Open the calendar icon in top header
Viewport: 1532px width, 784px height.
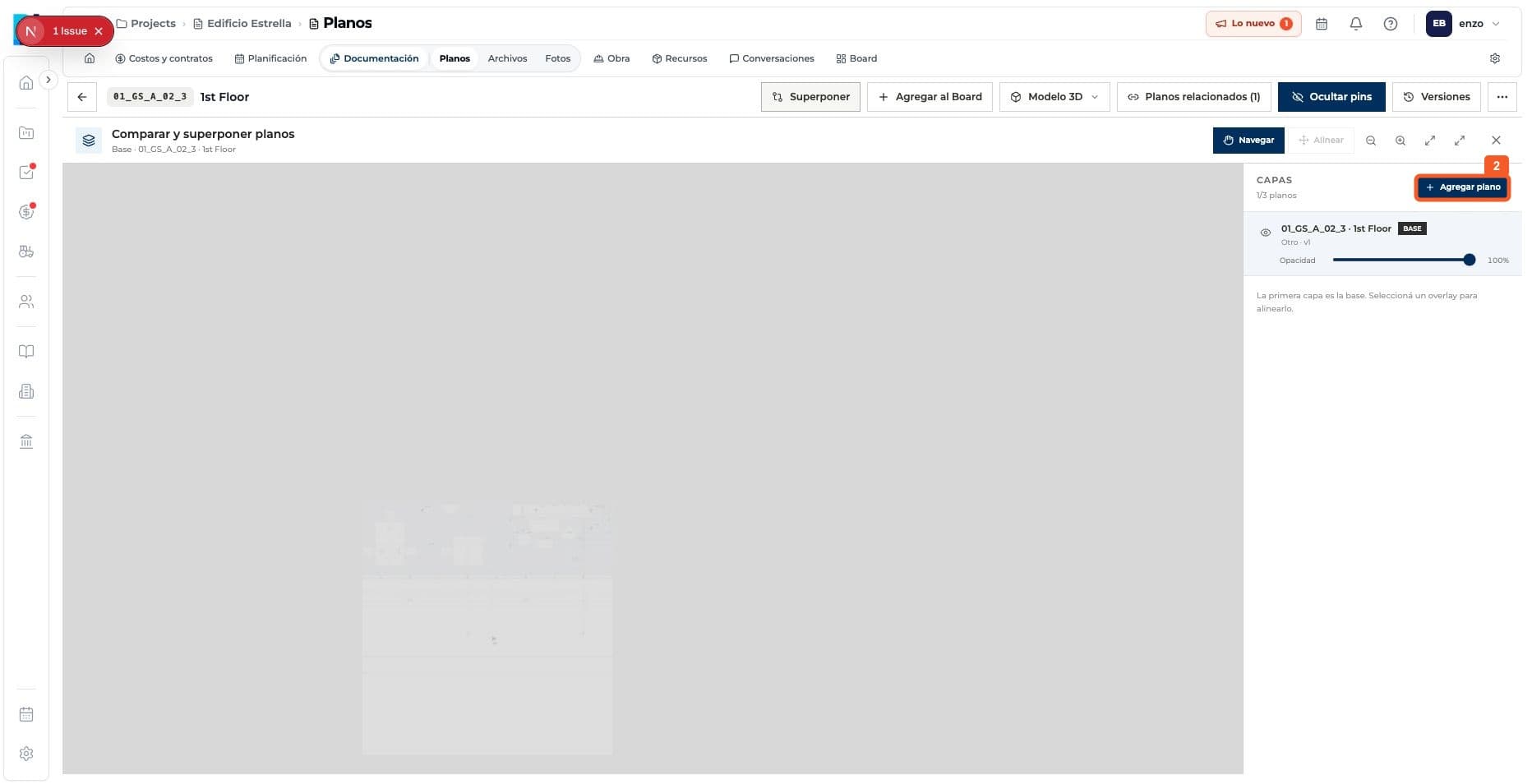coord(1322,24)
